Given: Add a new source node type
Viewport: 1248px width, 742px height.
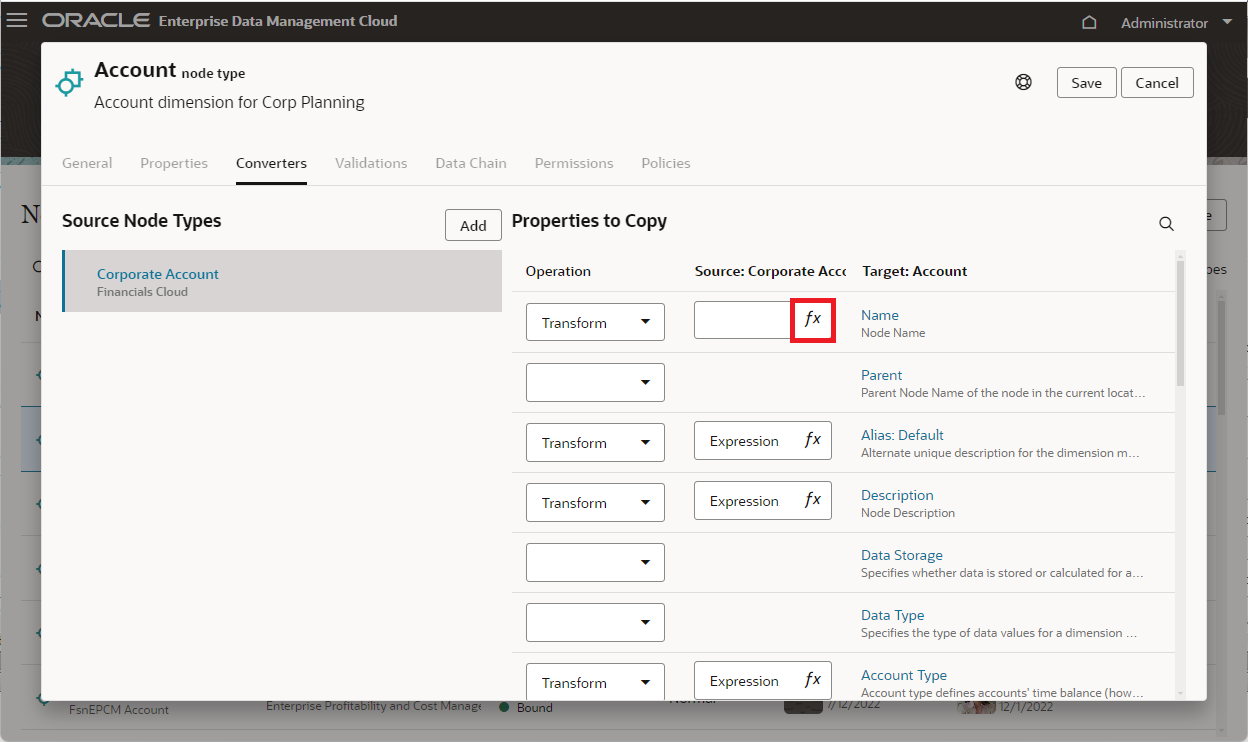Looking at the screenshot, I should [473, 225].
